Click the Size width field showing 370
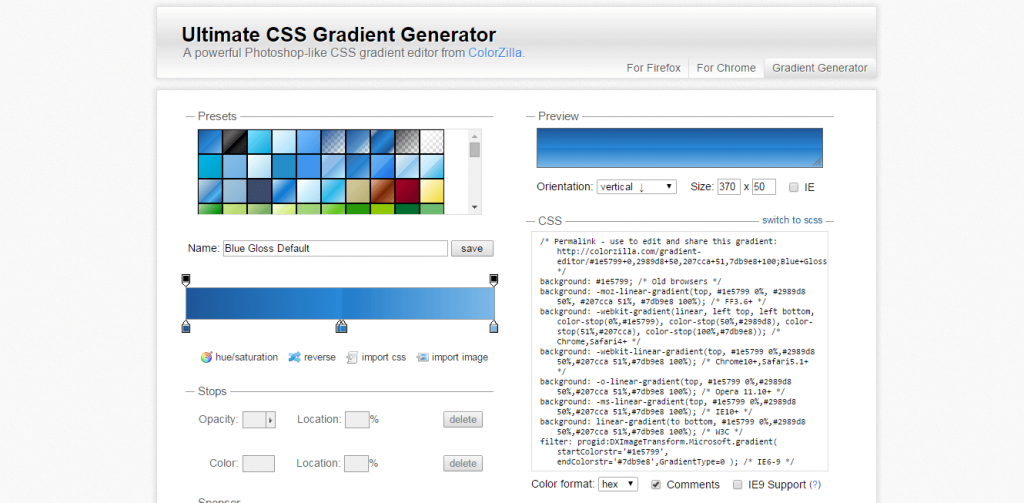This screenshot has height=503, width=1024. pyautogui.click(x=728, y=187)
